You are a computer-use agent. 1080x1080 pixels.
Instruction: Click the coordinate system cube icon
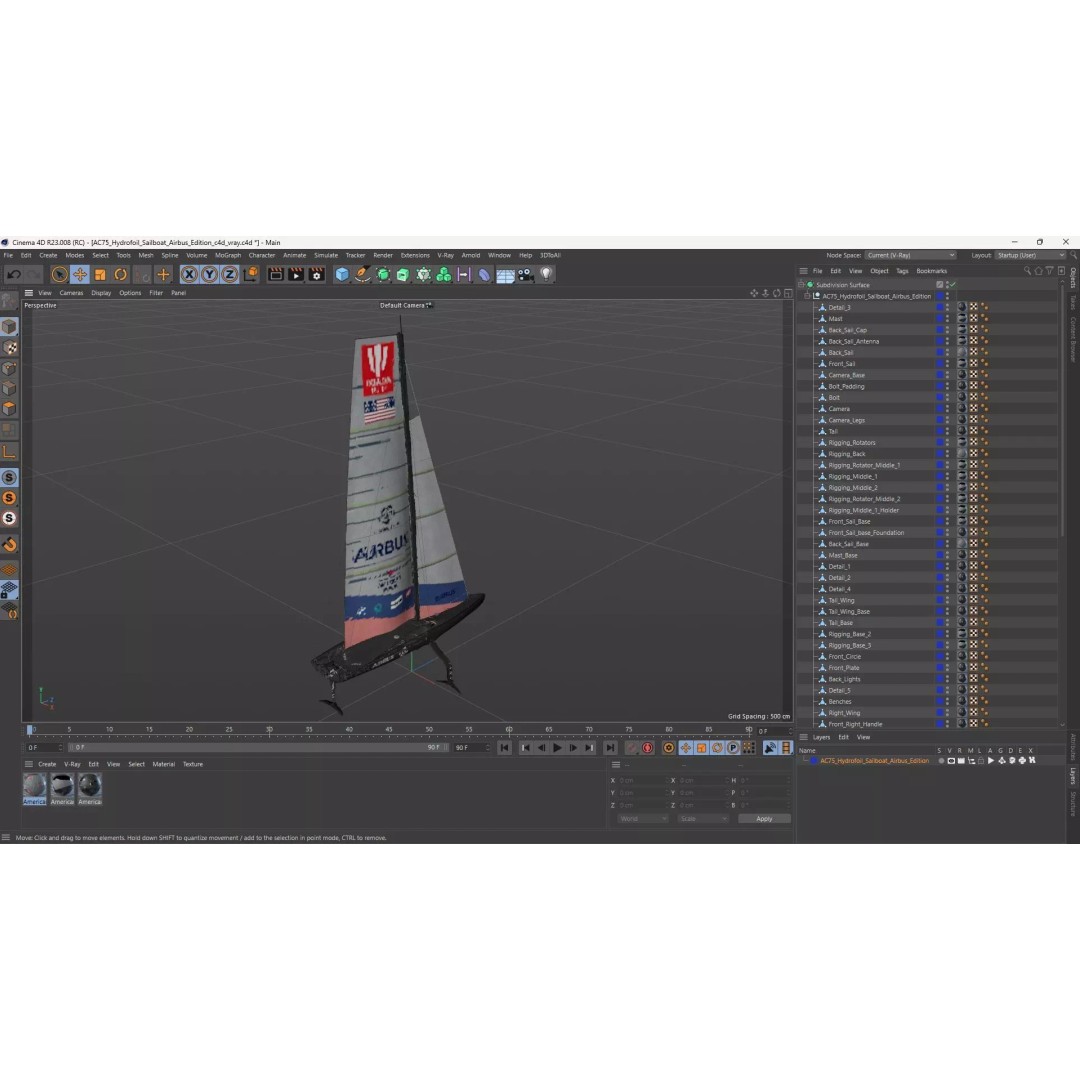(x=251, y=274)
